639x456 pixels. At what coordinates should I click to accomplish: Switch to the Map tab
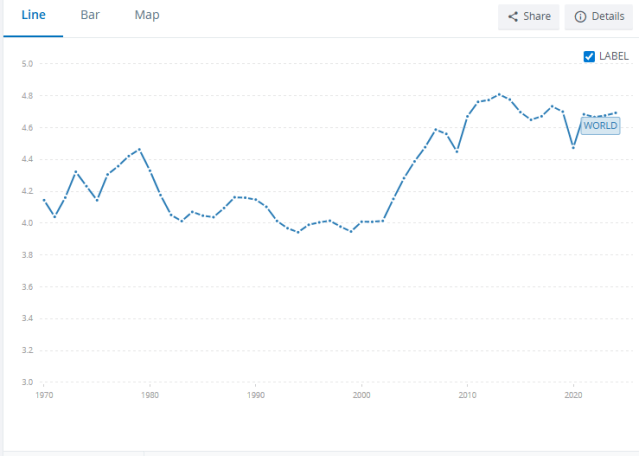coord(146,16)
